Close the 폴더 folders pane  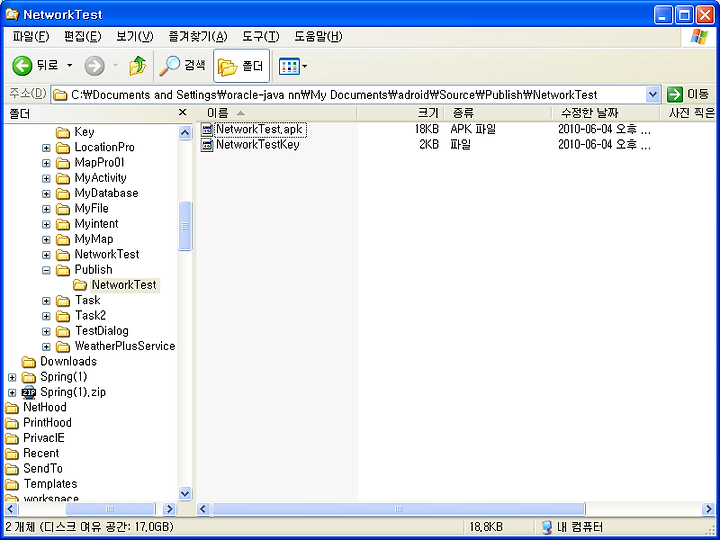(182, 112)
